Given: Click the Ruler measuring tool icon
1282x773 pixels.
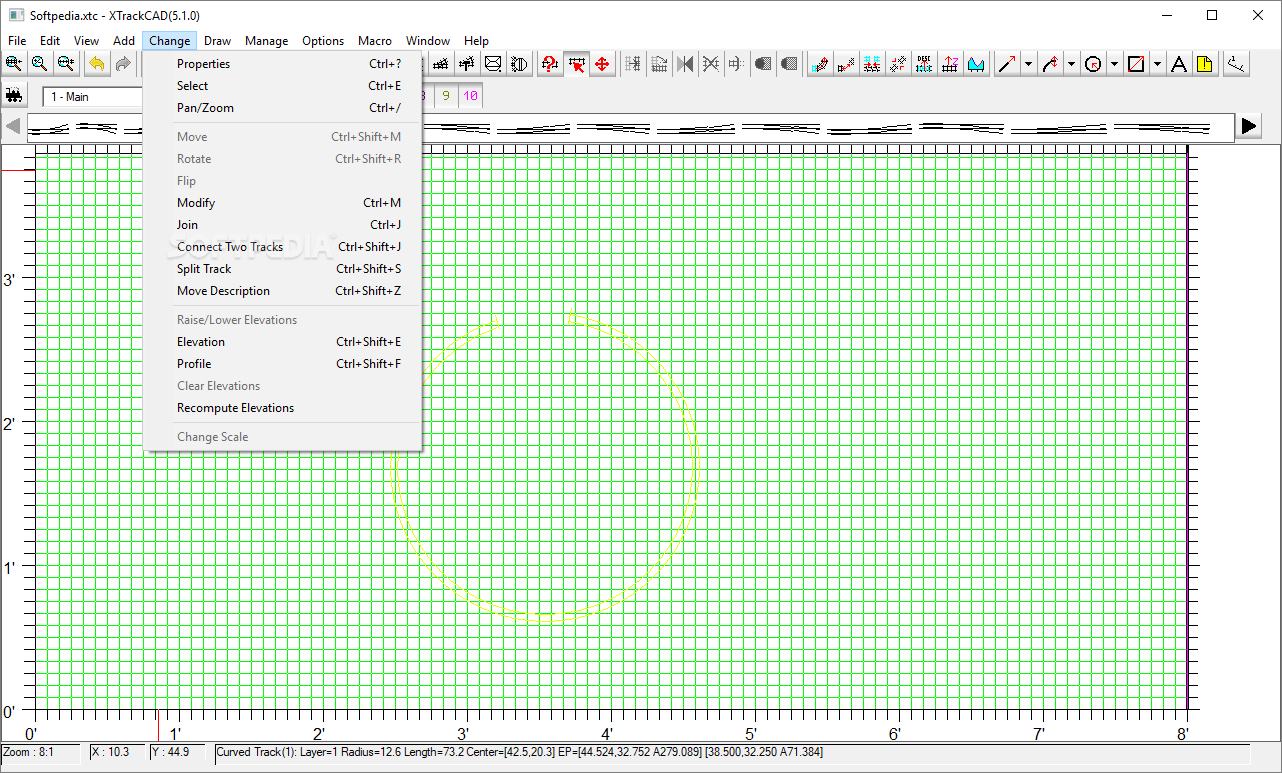Looking at the screenshot, I should pyautogui.click(x=1236, y=64).
